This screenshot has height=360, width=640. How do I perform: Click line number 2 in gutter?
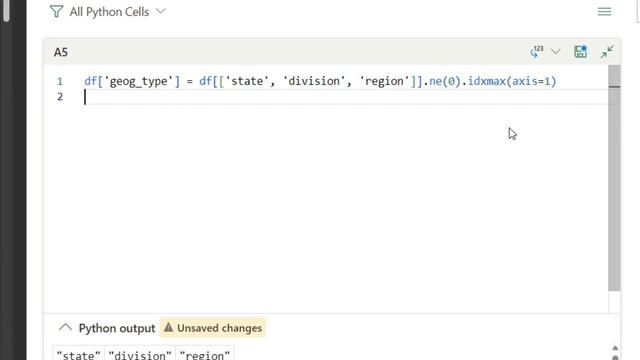60,97
